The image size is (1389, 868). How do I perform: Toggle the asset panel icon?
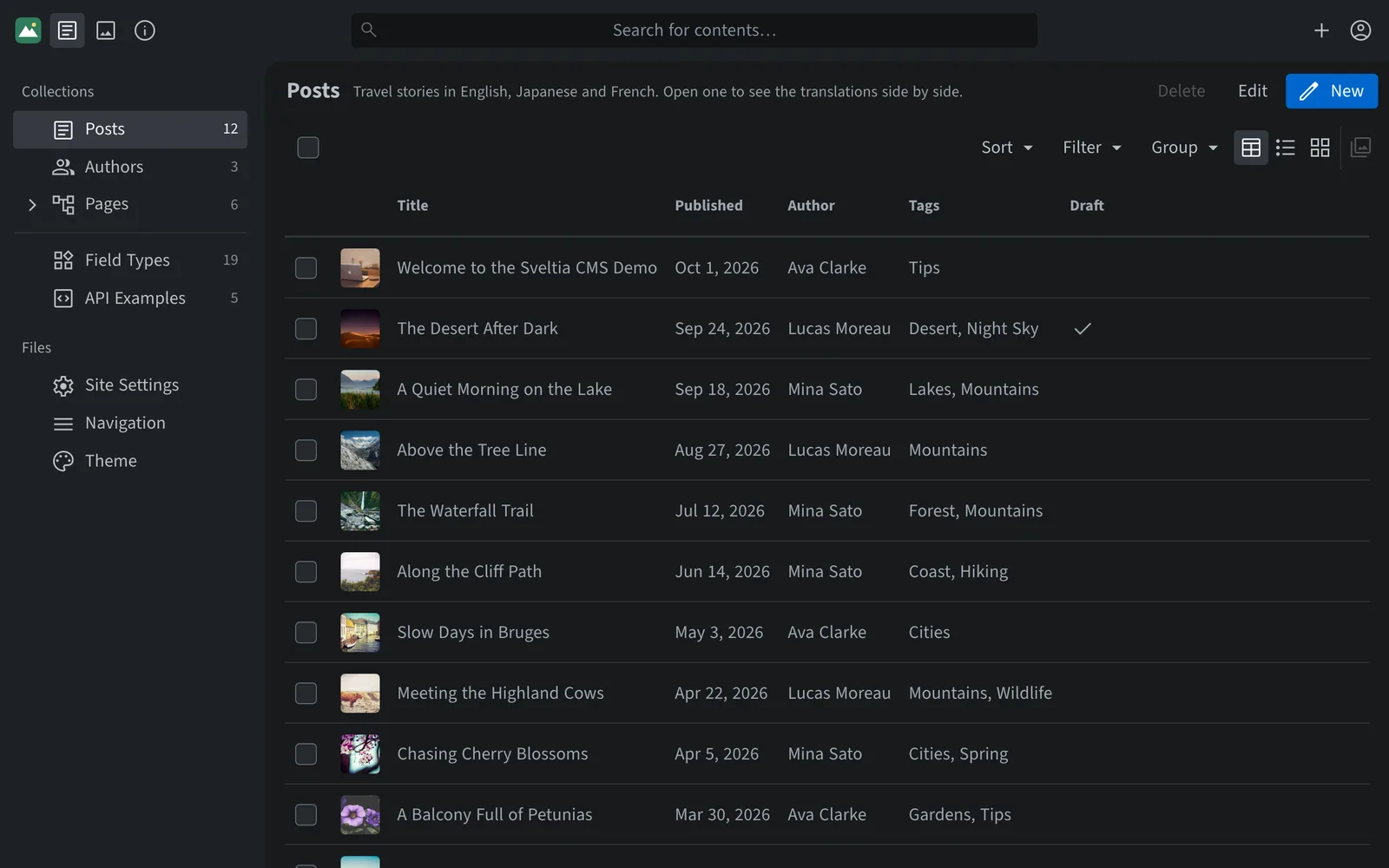pyautogui.click(x=1361, y=148)
